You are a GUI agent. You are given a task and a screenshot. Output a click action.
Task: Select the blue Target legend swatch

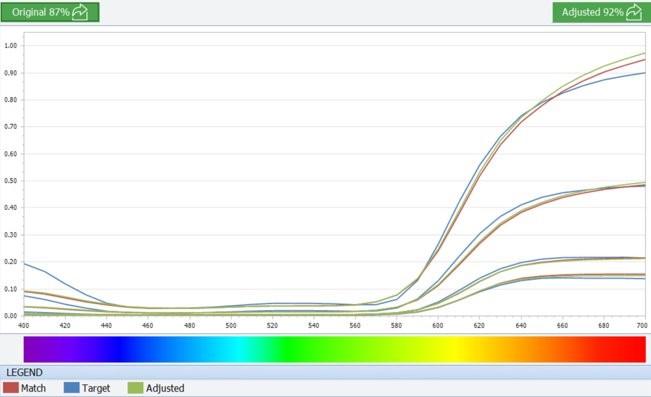point(71,388)
